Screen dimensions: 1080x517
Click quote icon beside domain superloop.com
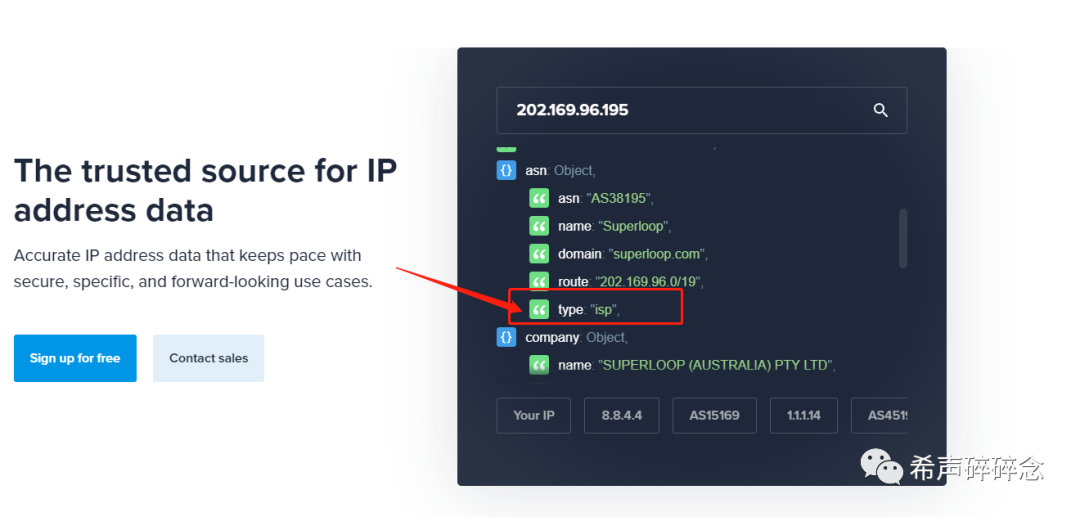[x=539, y=254]
